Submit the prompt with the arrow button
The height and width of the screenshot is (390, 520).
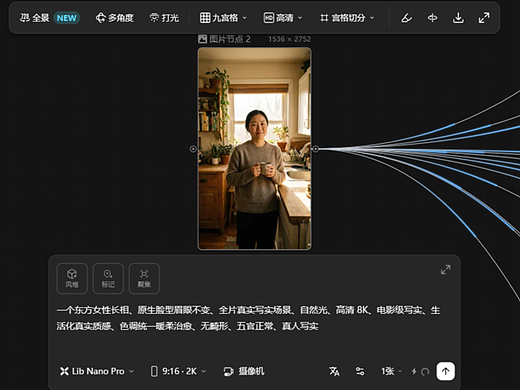(446, 371)
